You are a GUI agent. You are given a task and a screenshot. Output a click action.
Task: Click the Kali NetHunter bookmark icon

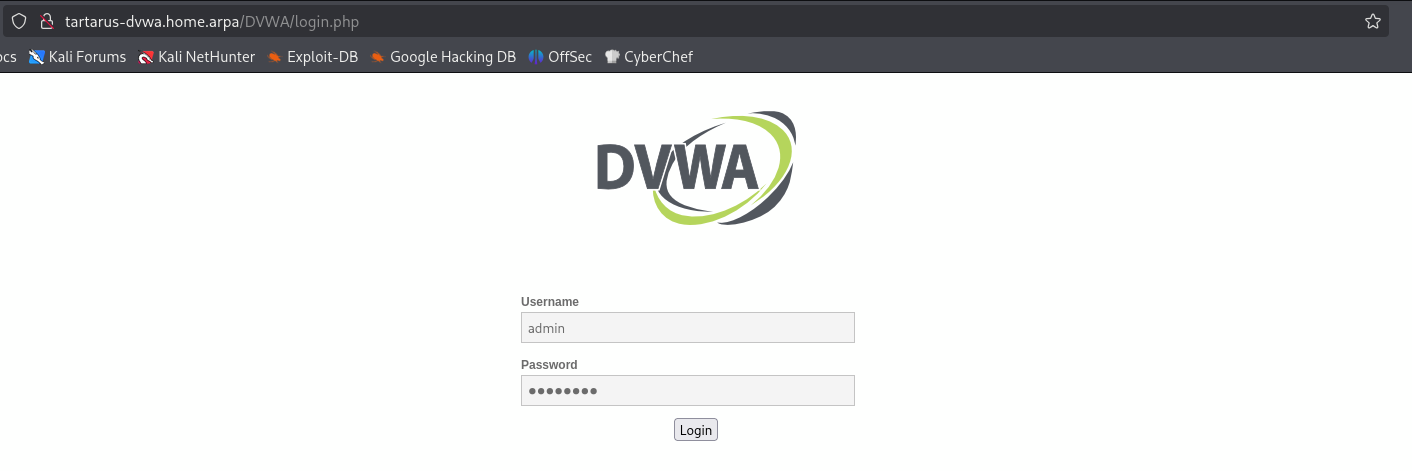(x=146, y=57)
